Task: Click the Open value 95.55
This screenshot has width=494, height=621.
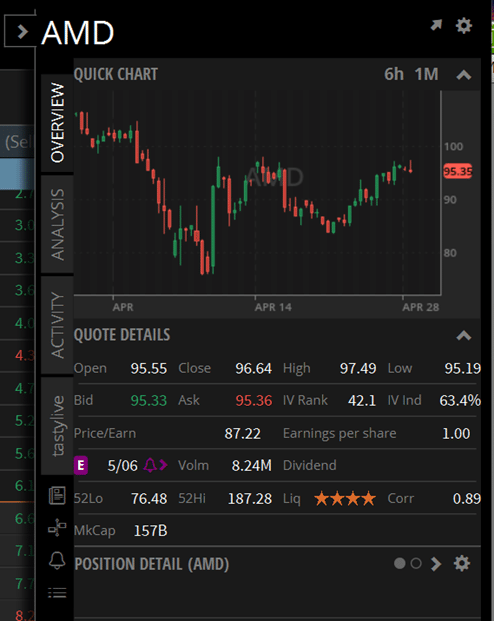Action: pyautogui.click(x=149, y=369)
